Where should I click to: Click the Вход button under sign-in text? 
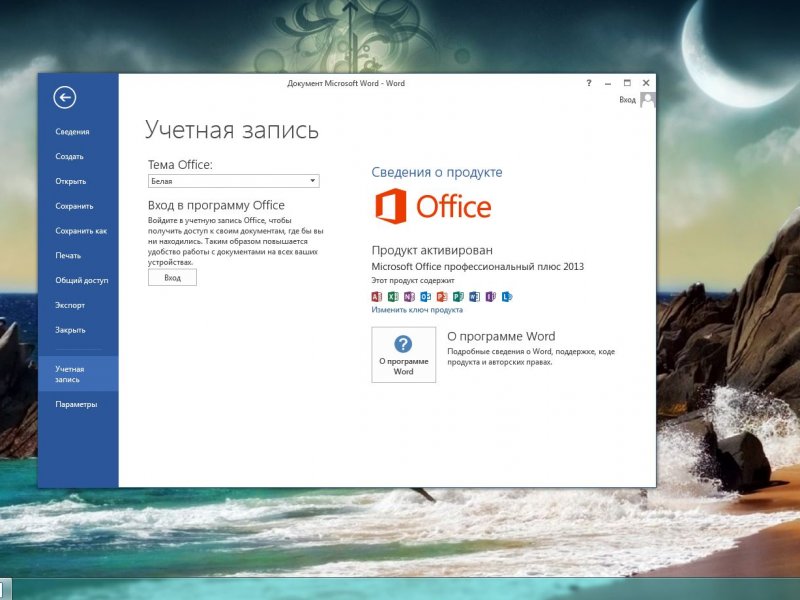(172, 278)
